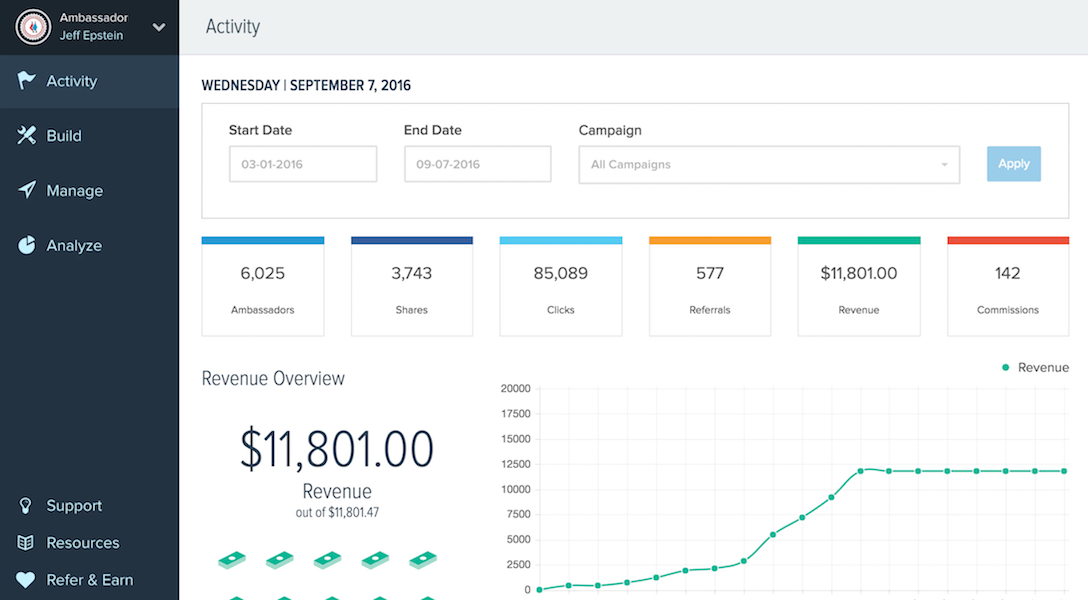Click the Analyze pie chart icon
This screenshot has height=600, width=1088.
27,245
